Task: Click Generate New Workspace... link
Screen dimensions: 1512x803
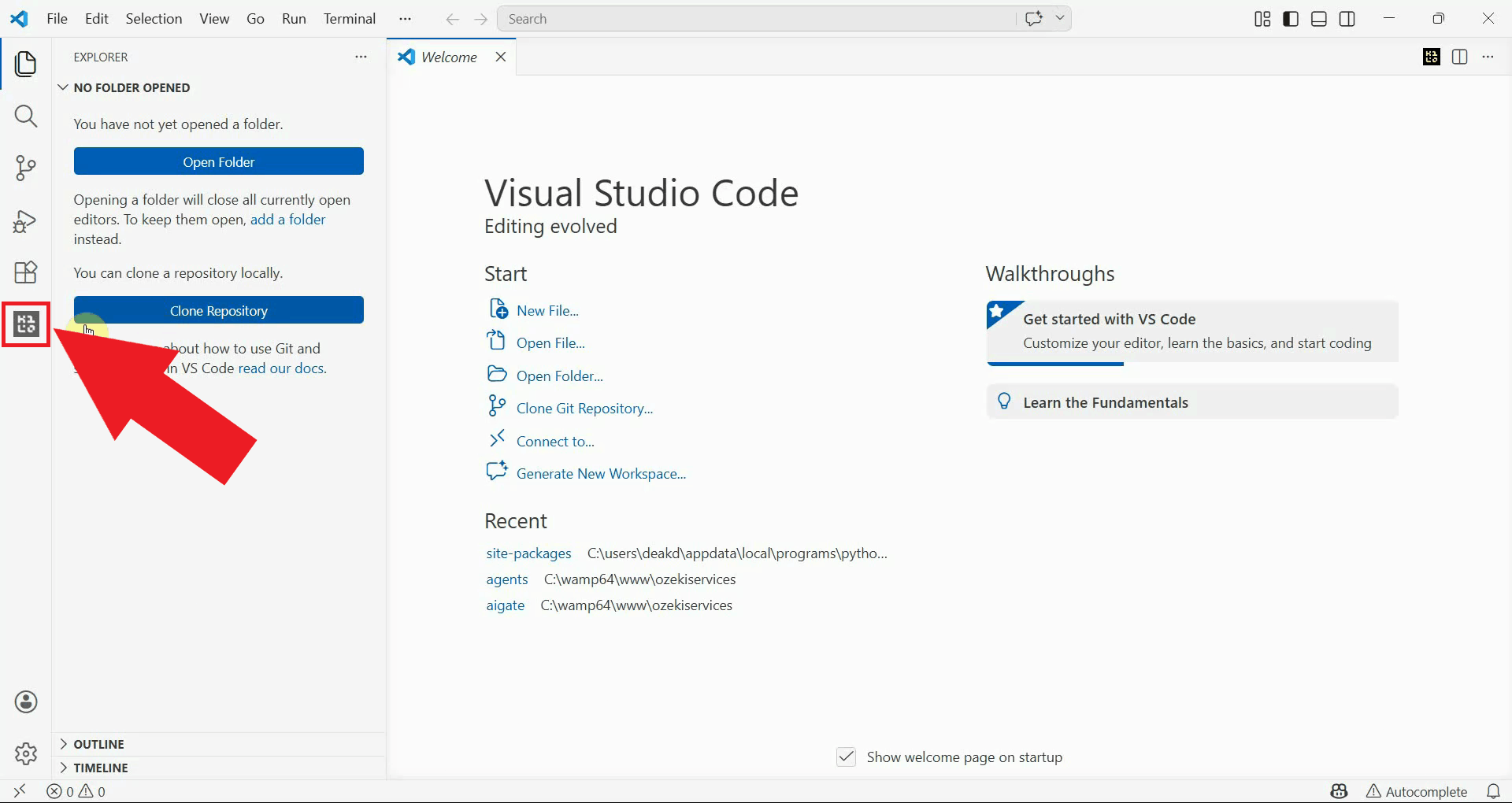Action: 601,473
